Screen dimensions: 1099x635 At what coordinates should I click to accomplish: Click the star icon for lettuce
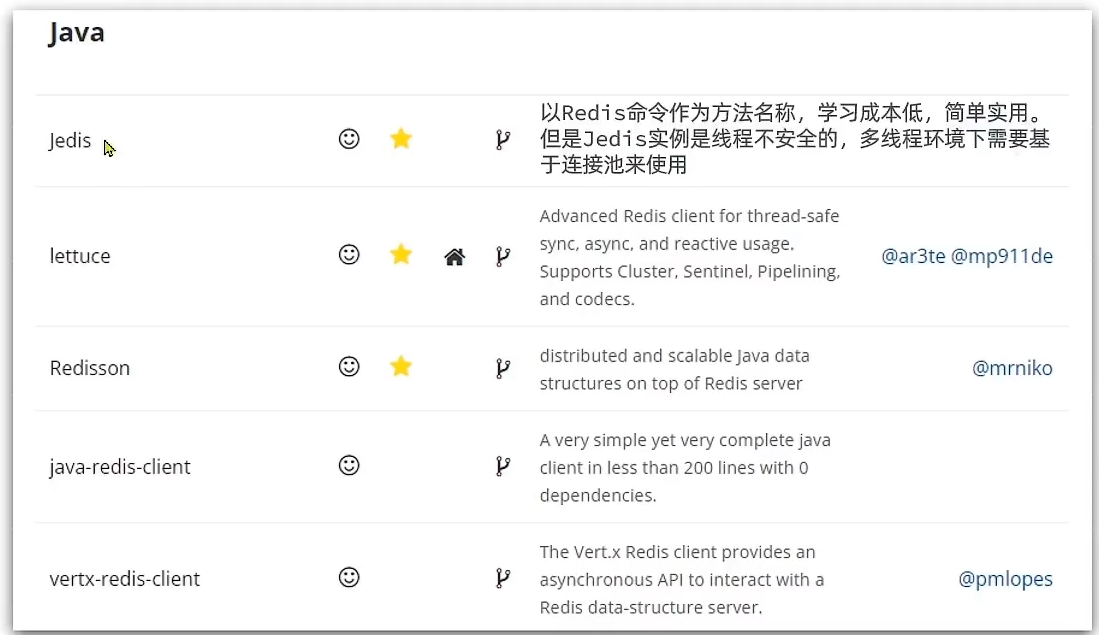coord(401,256)
